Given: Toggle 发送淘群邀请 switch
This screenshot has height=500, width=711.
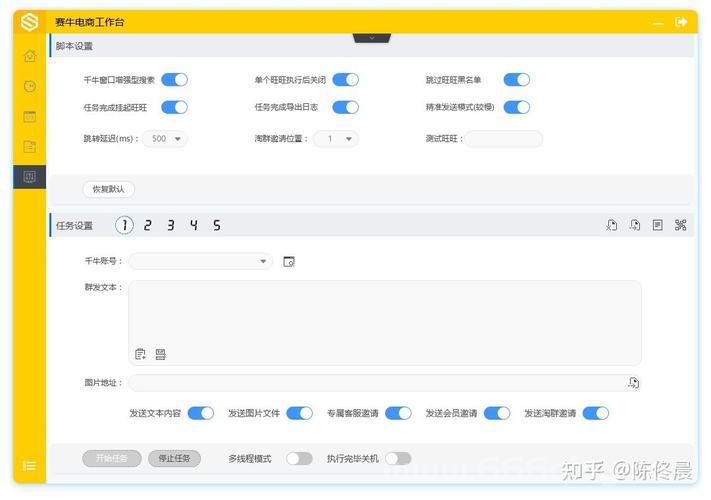Looking at the screenshot, I should [596, 413].
